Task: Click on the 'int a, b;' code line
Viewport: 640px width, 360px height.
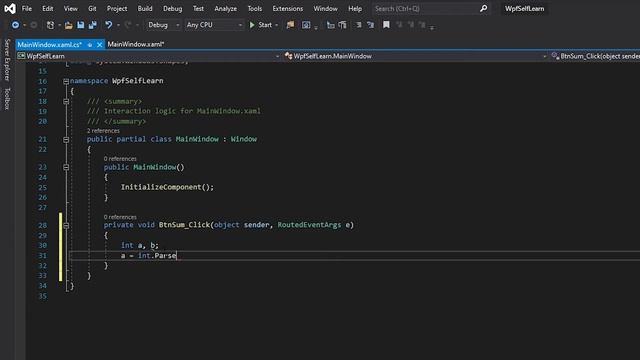Action: coord(140,245)
